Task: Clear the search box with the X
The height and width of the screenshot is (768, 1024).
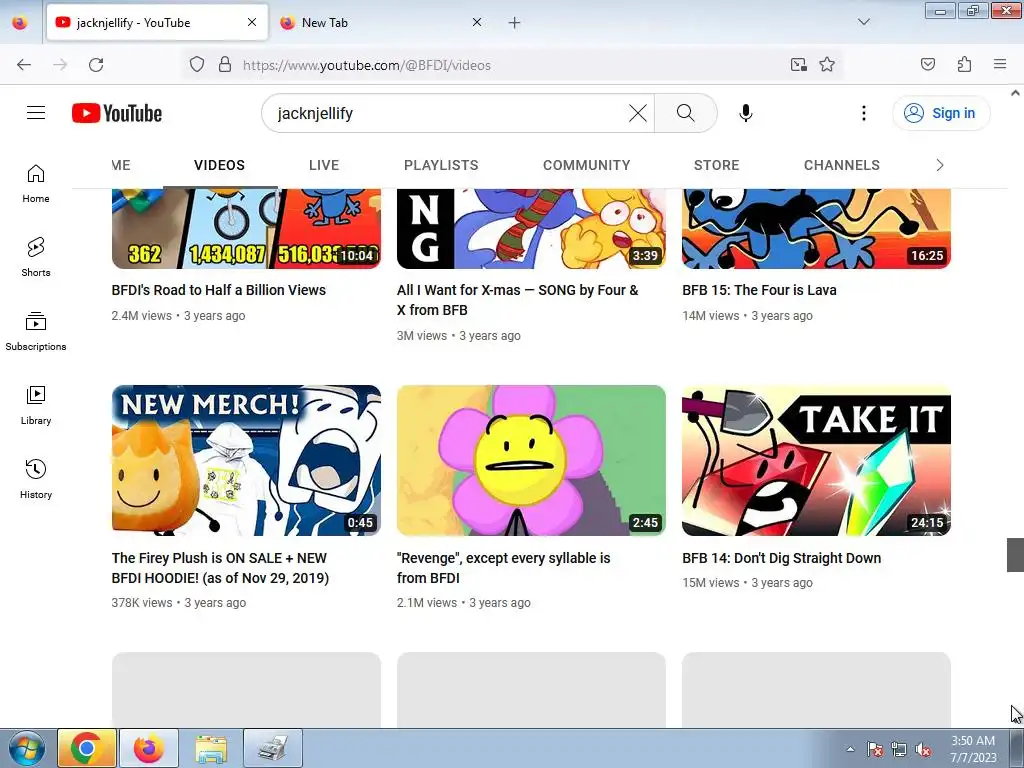Action: [637, 113]
